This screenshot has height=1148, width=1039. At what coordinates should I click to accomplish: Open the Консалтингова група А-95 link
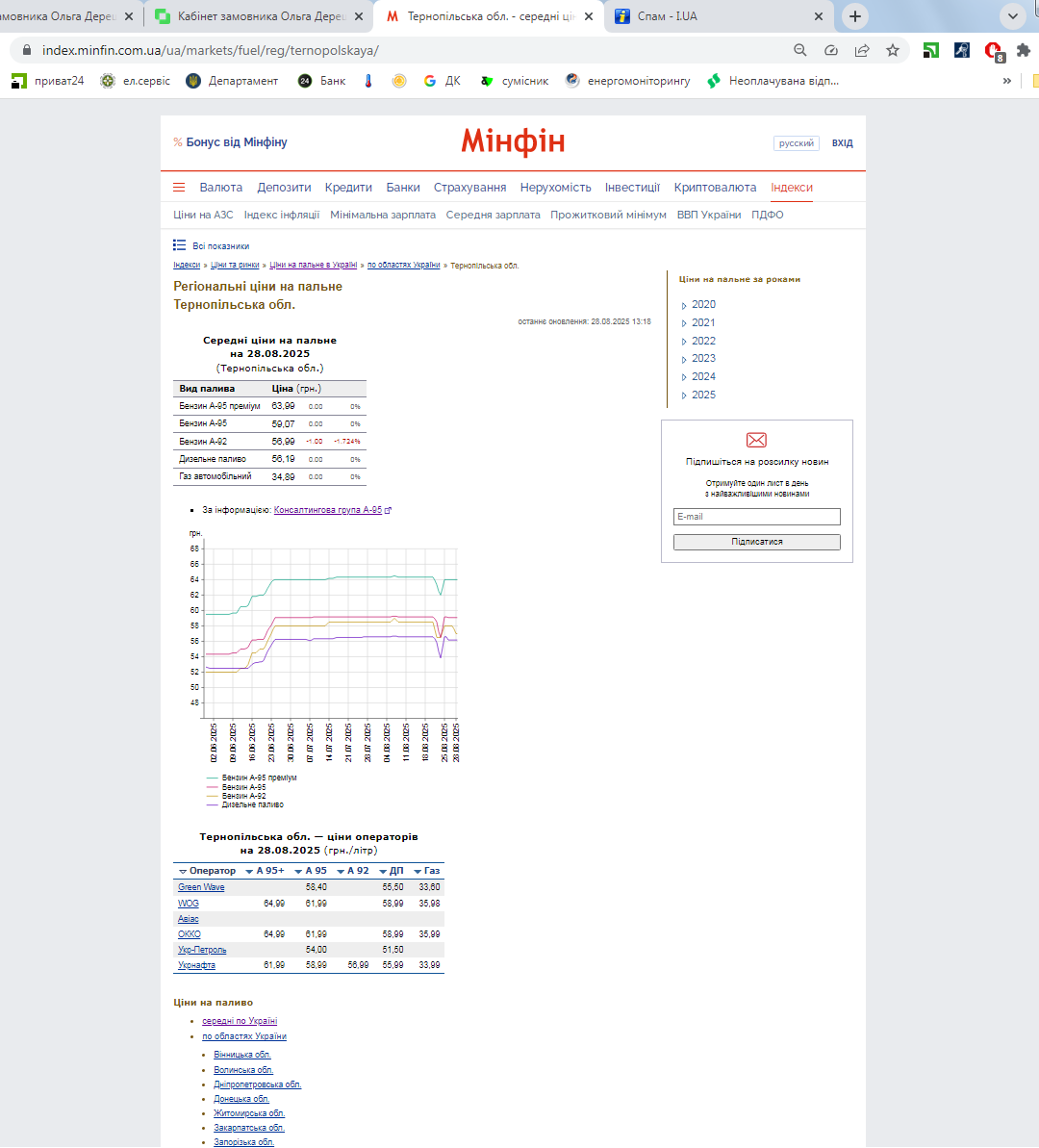tap(327, 510)
